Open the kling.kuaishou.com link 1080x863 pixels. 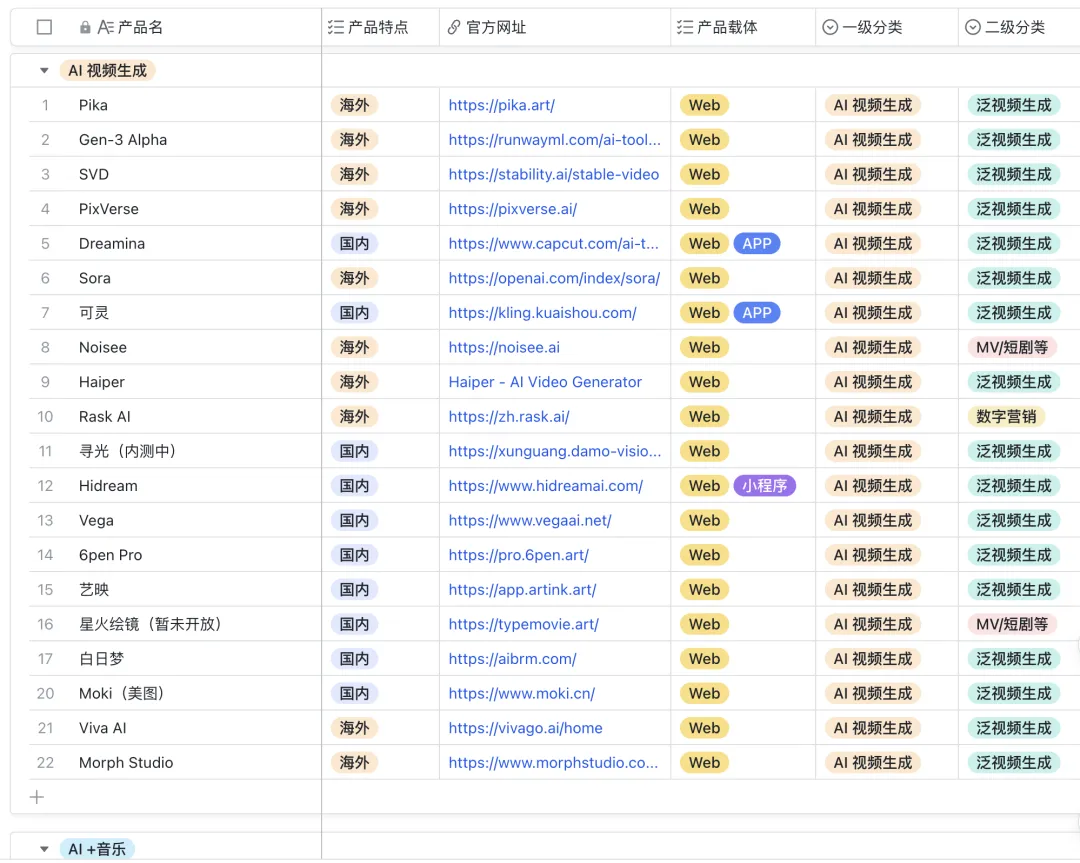coord(542,313)
